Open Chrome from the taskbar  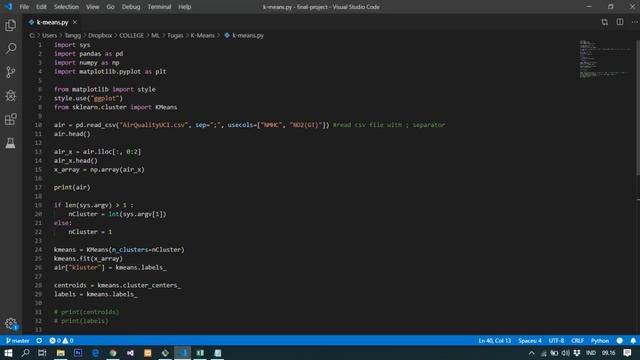[113, 353]
